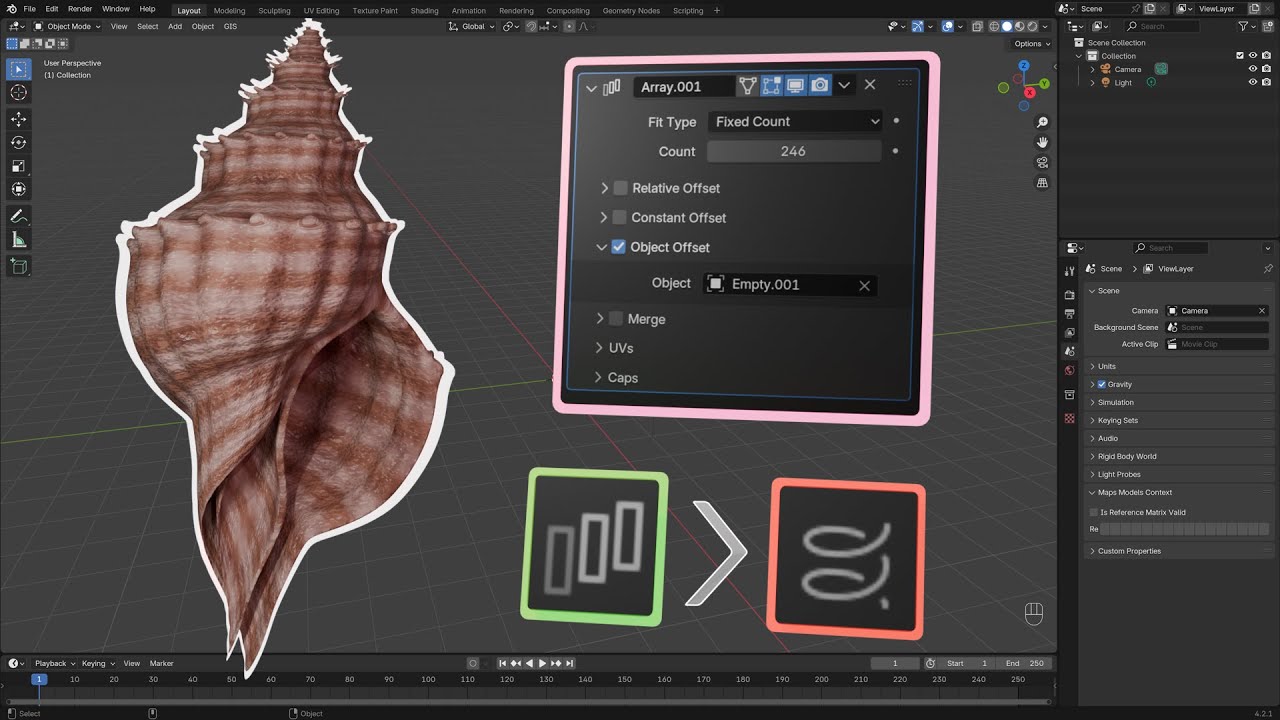Viewport: 1280px width, 720px height.
Task: Click the current frame number field
Action: pyautogui.click(x=895, y=663)
